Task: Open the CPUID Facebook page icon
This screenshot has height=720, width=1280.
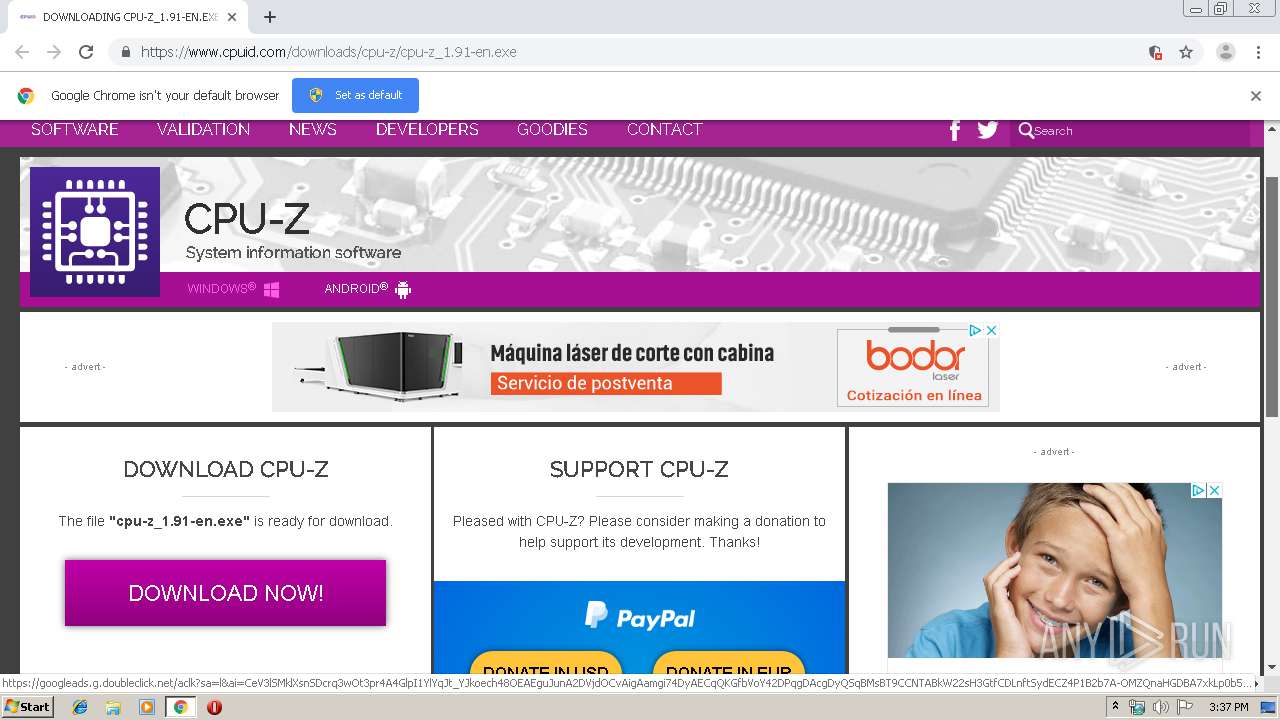Action: point(955,130)
